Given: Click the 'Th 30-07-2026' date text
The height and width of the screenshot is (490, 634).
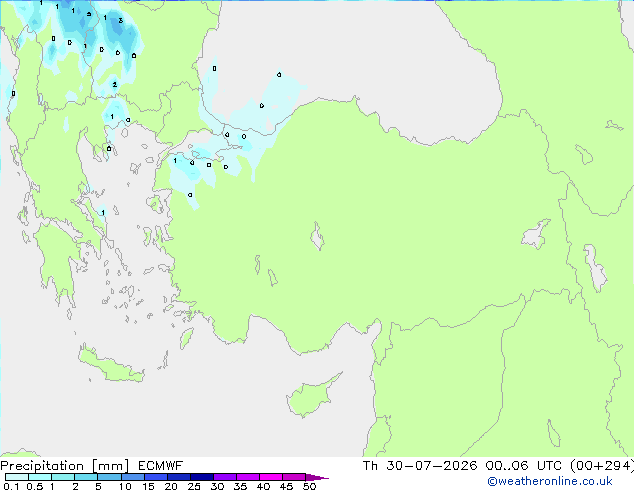Looking at the screenshot, I should pyautogui.click(x=420, y=466).
